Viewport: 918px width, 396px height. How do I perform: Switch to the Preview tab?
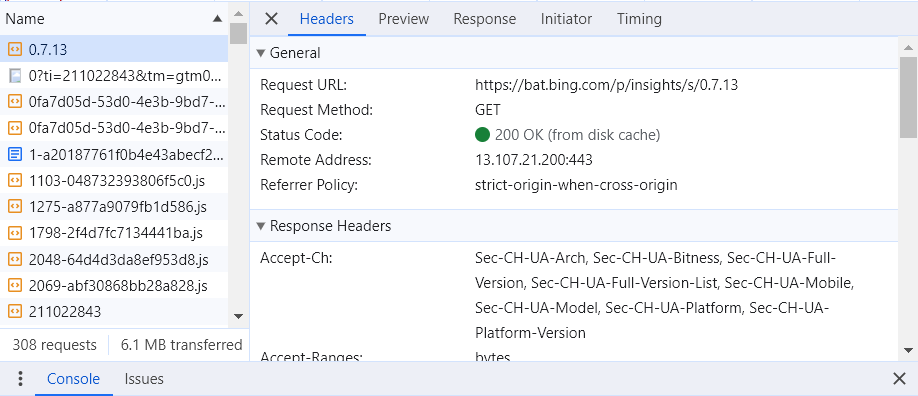click(x=403, y=19)
